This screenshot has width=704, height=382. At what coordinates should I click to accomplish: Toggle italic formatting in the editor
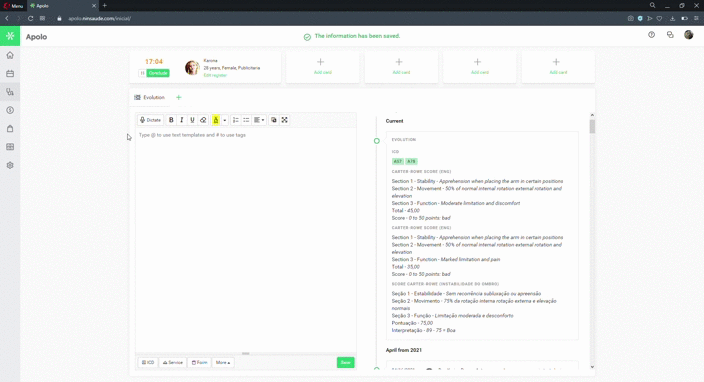182,120
